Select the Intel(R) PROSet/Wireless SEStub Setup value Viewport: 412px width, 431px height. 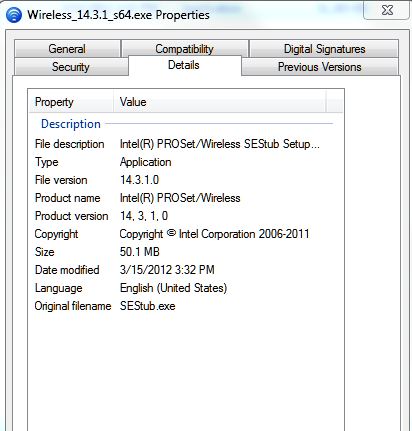(220, 144)
